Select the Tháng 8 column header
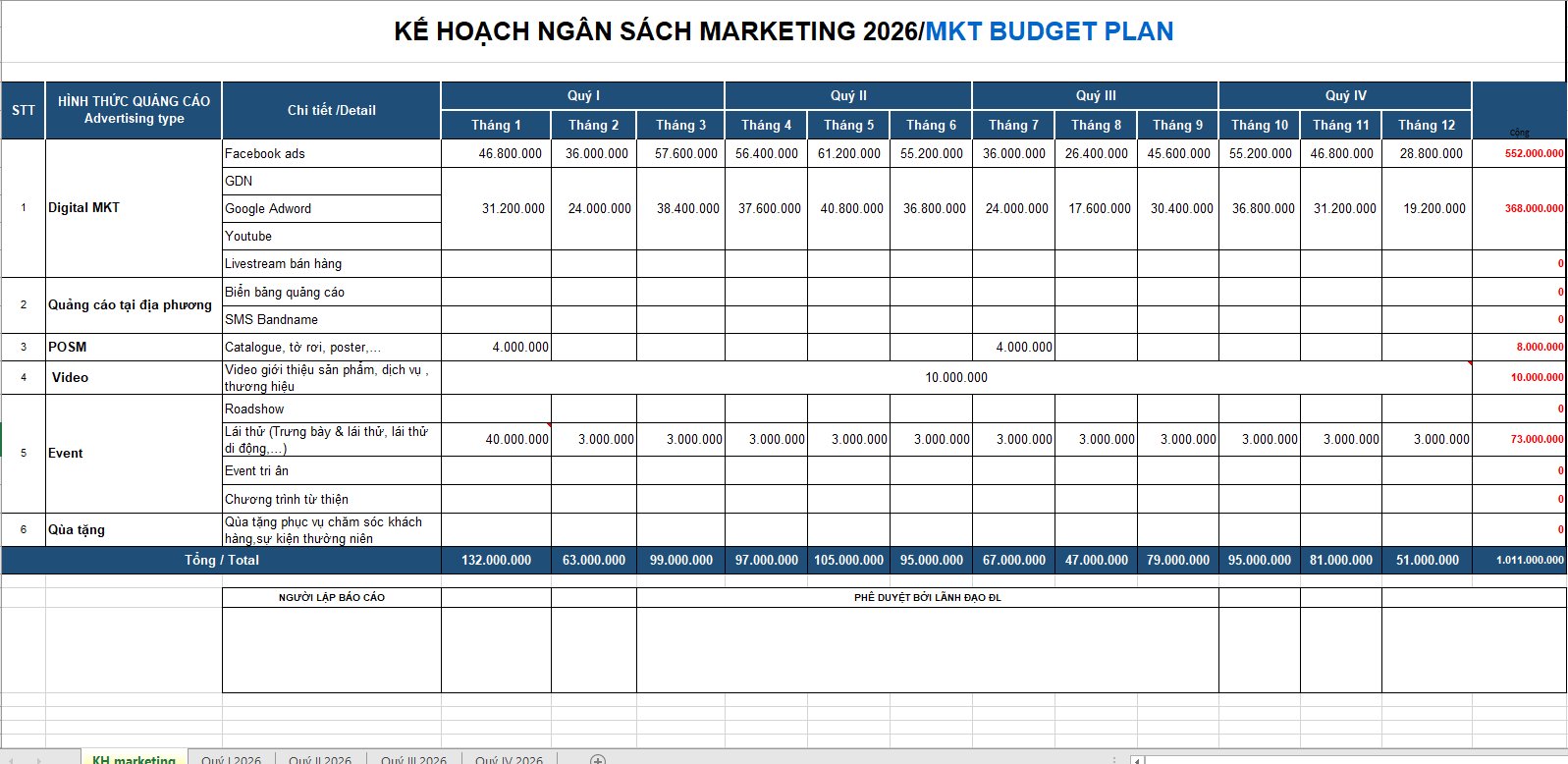1568x764 pixels. pyautogui.click(x=1096, y=125)
